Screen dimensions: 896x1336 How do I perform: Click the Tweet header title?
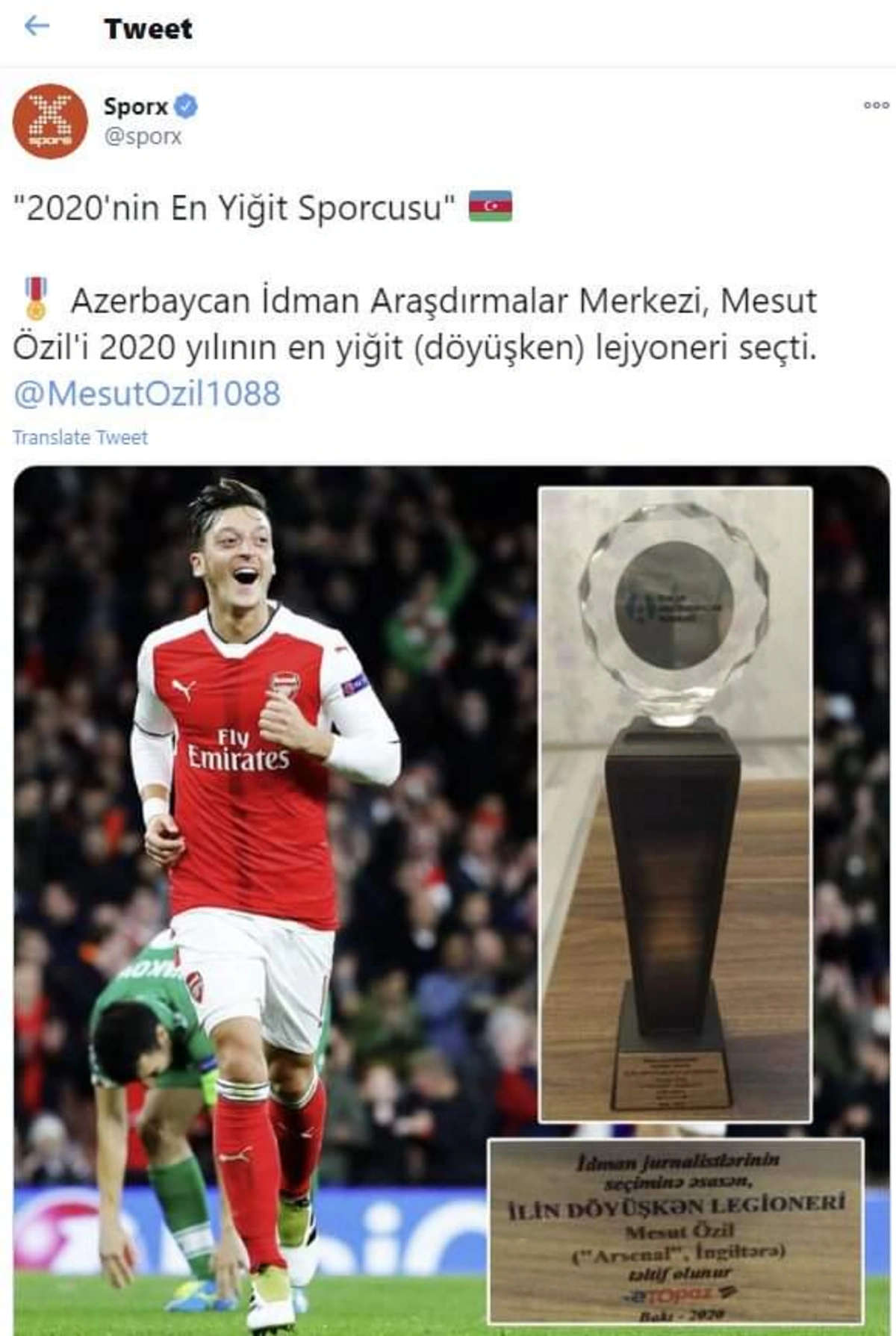coord(148,29)
